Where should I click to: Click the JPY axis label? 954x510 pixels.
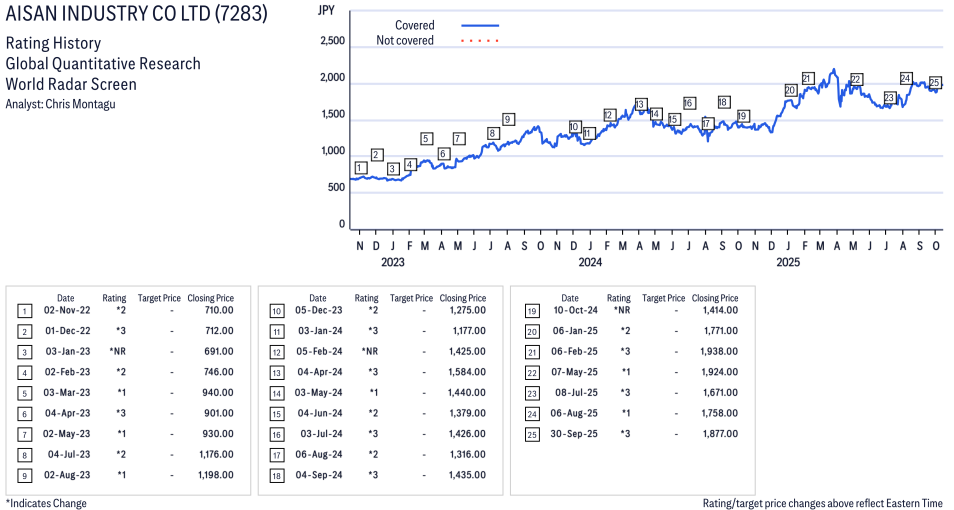pyautogui.click(x=325, y=10)
